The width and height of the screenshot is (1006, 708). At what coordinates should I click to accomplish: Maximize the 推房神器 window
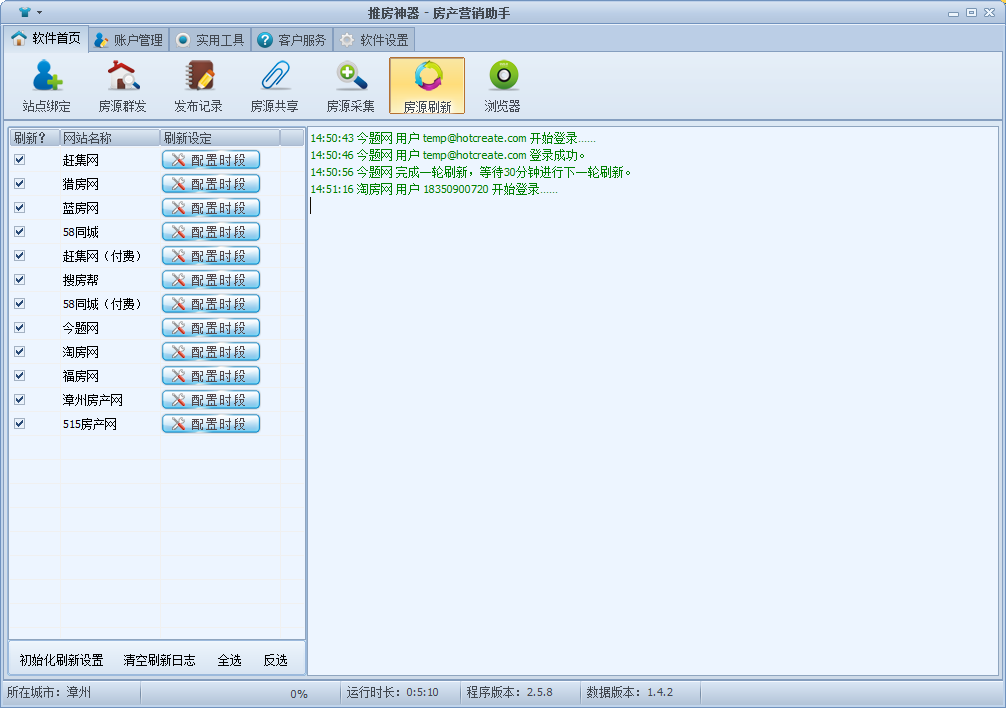click(x=971, y=12)
